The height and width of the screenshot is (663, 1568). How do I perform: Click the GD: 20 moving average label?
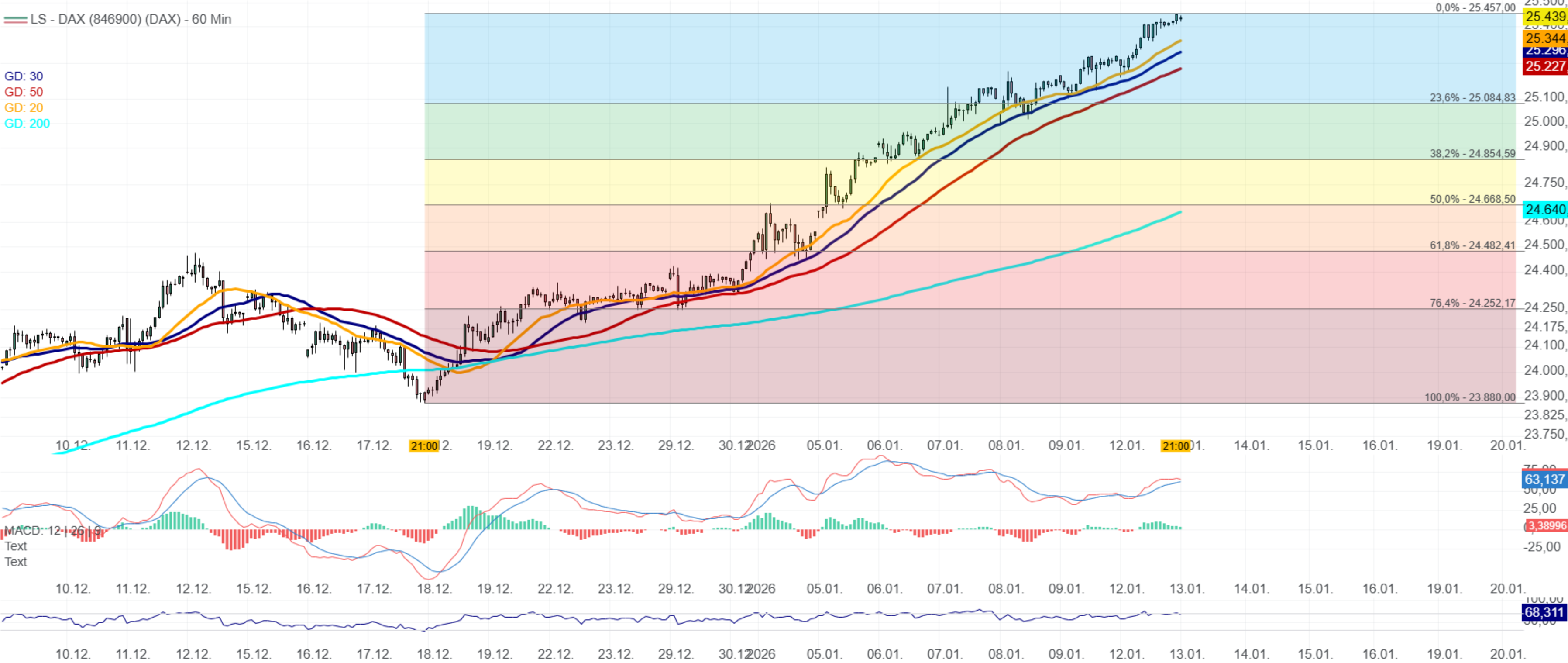pos(24,108)
